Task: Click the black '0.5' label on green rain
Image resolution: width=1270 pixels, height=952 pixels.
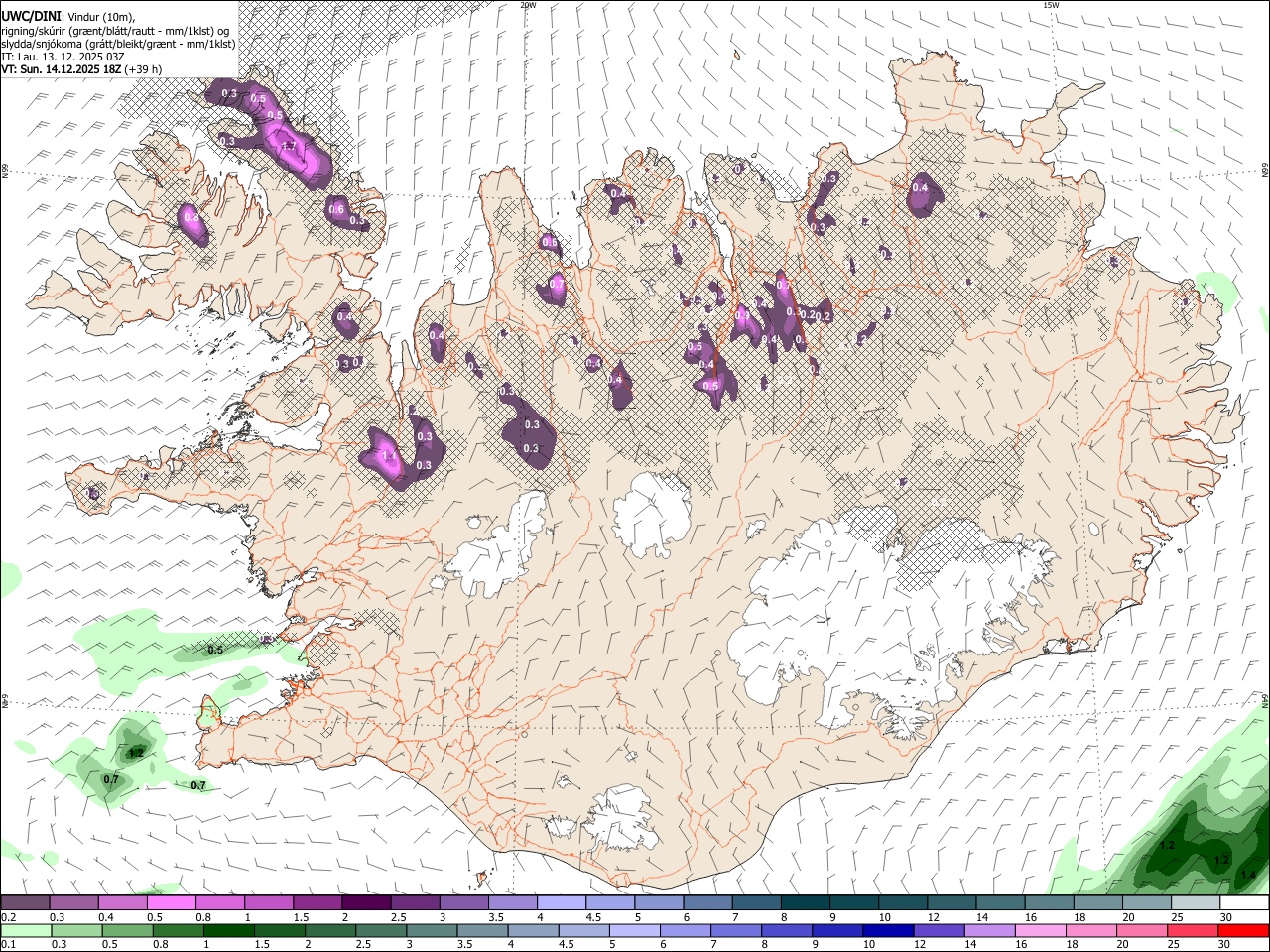Action: pos(214,650)
